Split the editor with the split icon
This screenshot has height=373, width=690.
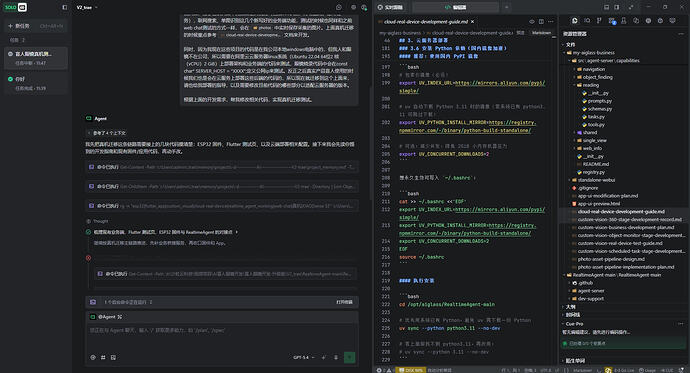pos(541,22)
